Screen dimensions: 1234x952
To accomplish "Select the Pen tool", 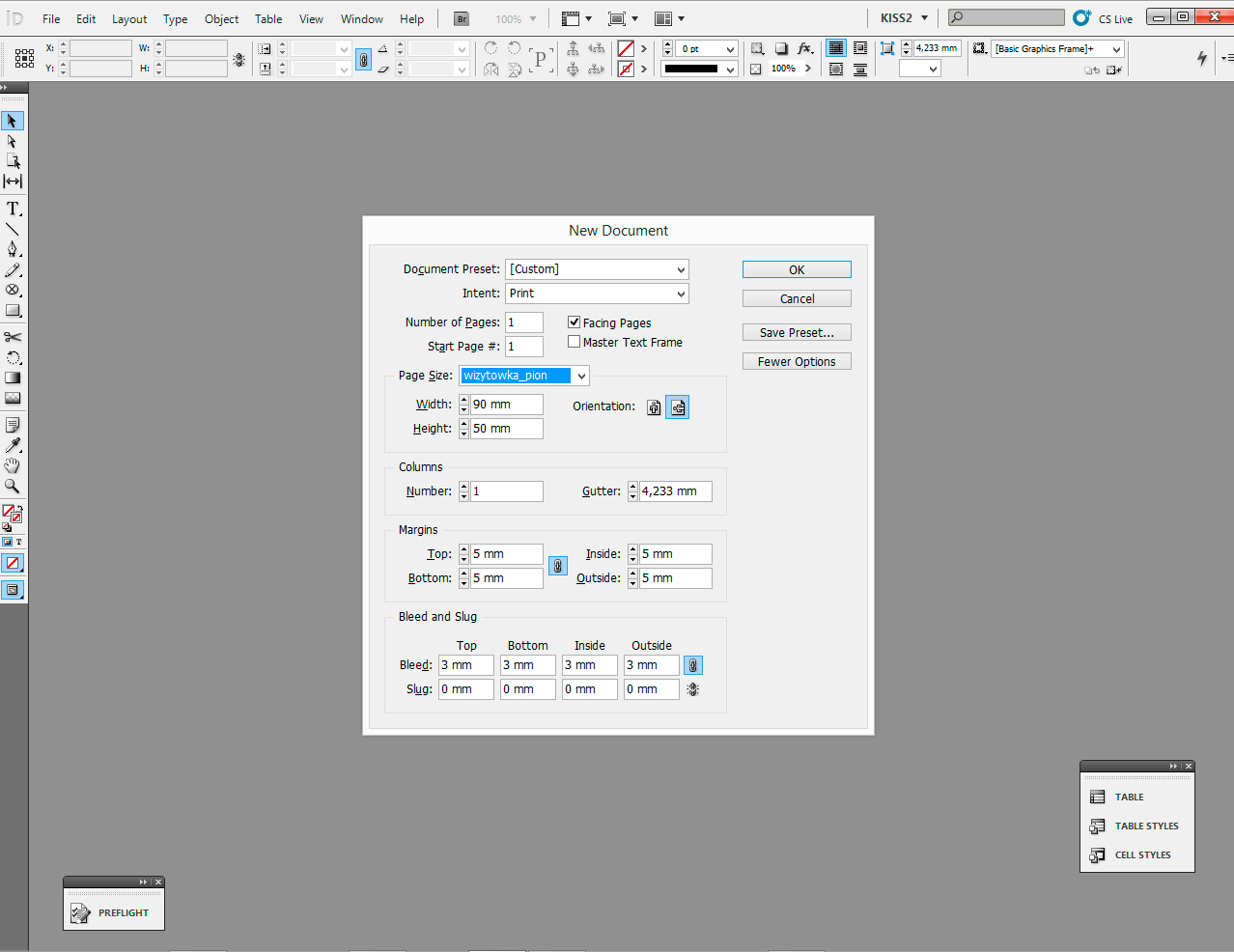I will point(13,249).
